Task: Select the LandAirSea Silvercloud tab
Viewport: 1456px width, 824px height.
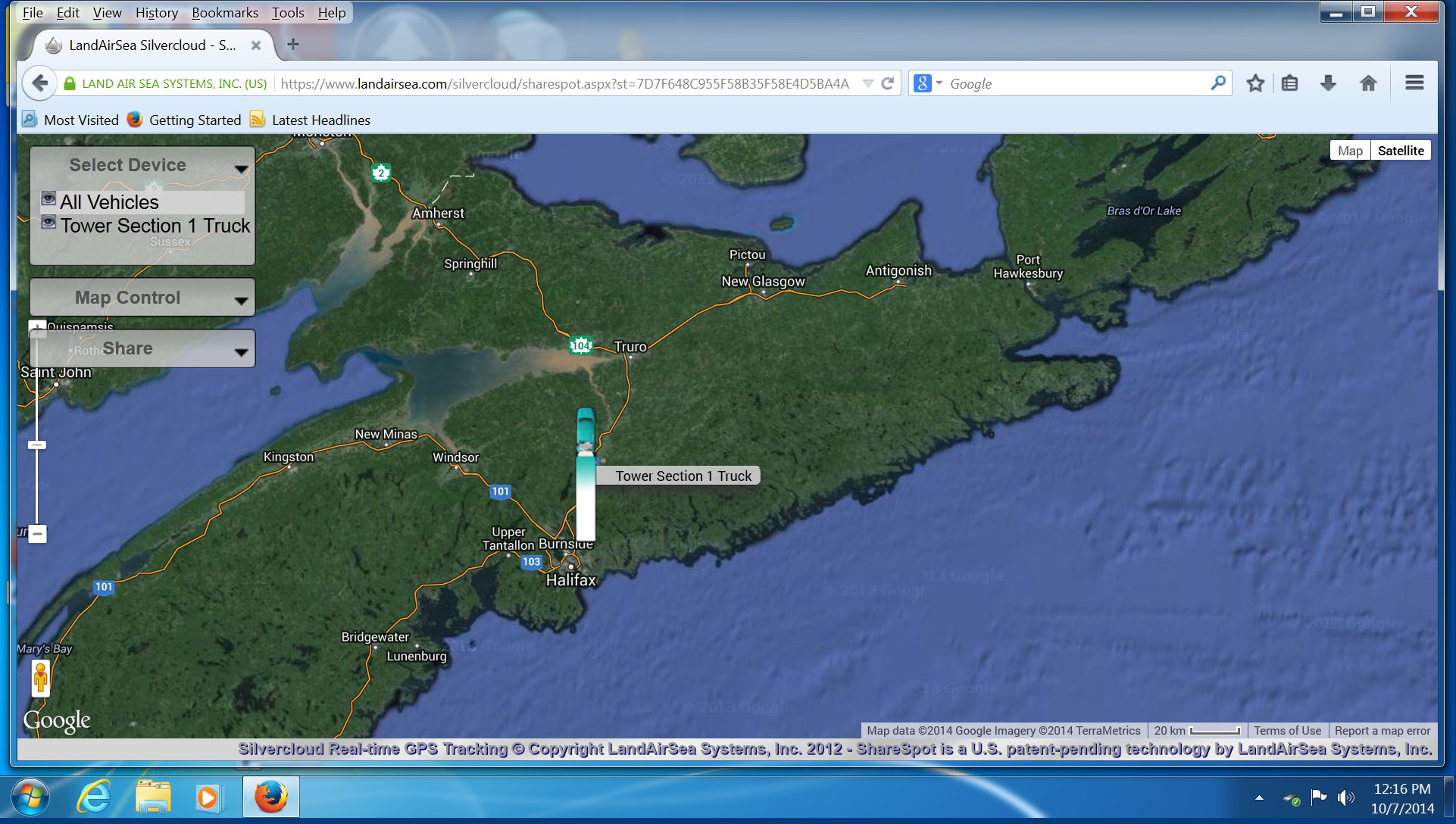Action: coord(152,45)
